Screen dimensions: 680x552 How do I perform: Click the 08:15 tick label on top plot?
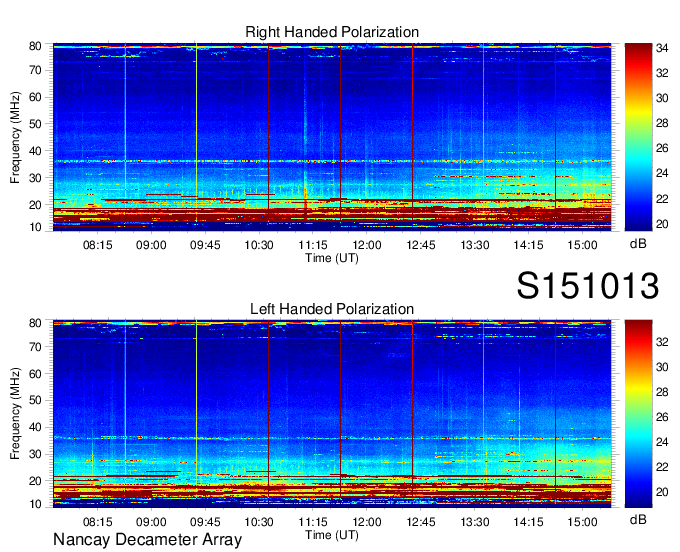coord(98,245)
